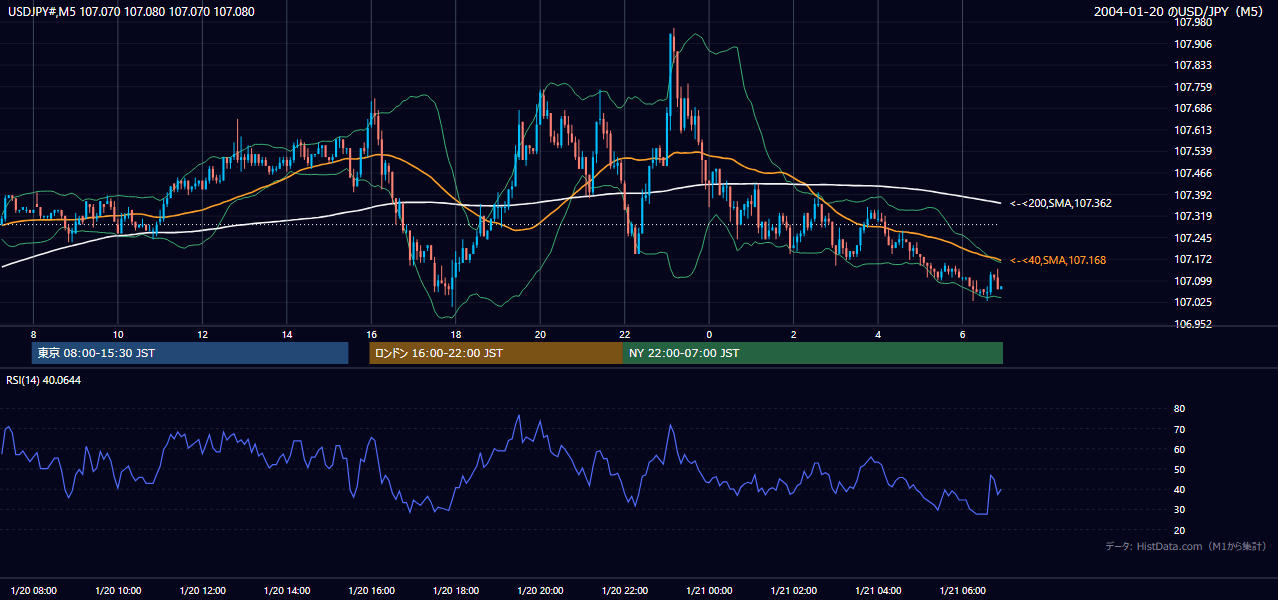Click the 106.952 price axis label
The image size is (1278, 600).
pos(1192,324)
